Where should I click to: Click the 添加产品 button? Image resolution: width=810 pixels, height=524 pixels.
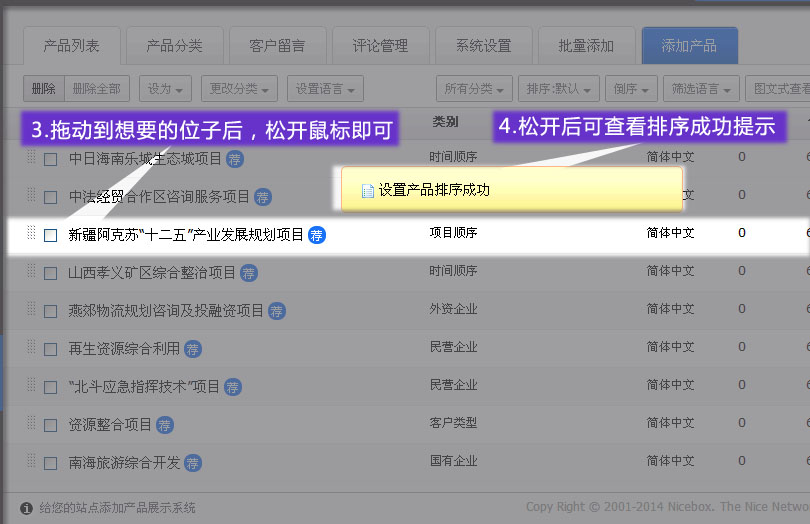click(x=689, y=46)
